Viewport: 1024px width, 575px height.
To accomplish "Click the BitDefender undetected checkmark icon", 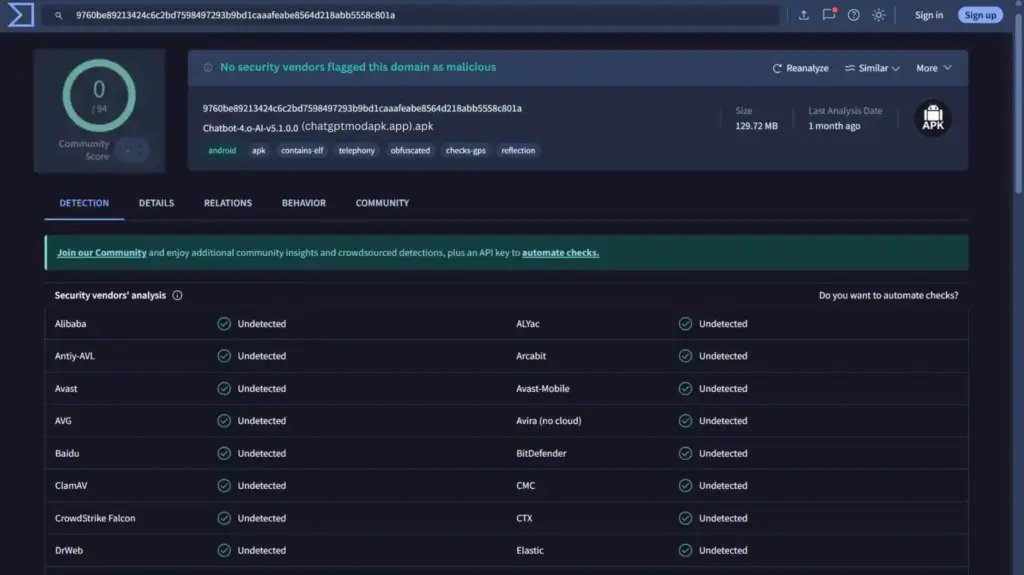I will click(685, 453).
